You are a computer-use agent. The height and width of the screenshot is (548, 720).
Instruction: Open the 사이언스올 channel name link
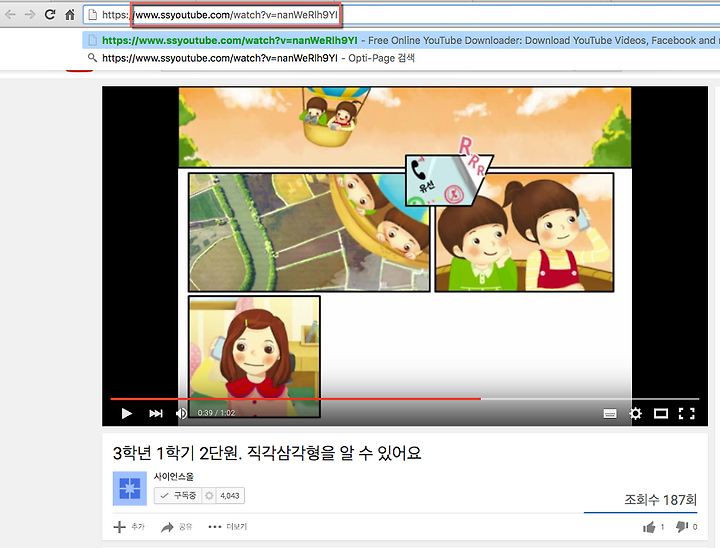[x=174, y=477]
